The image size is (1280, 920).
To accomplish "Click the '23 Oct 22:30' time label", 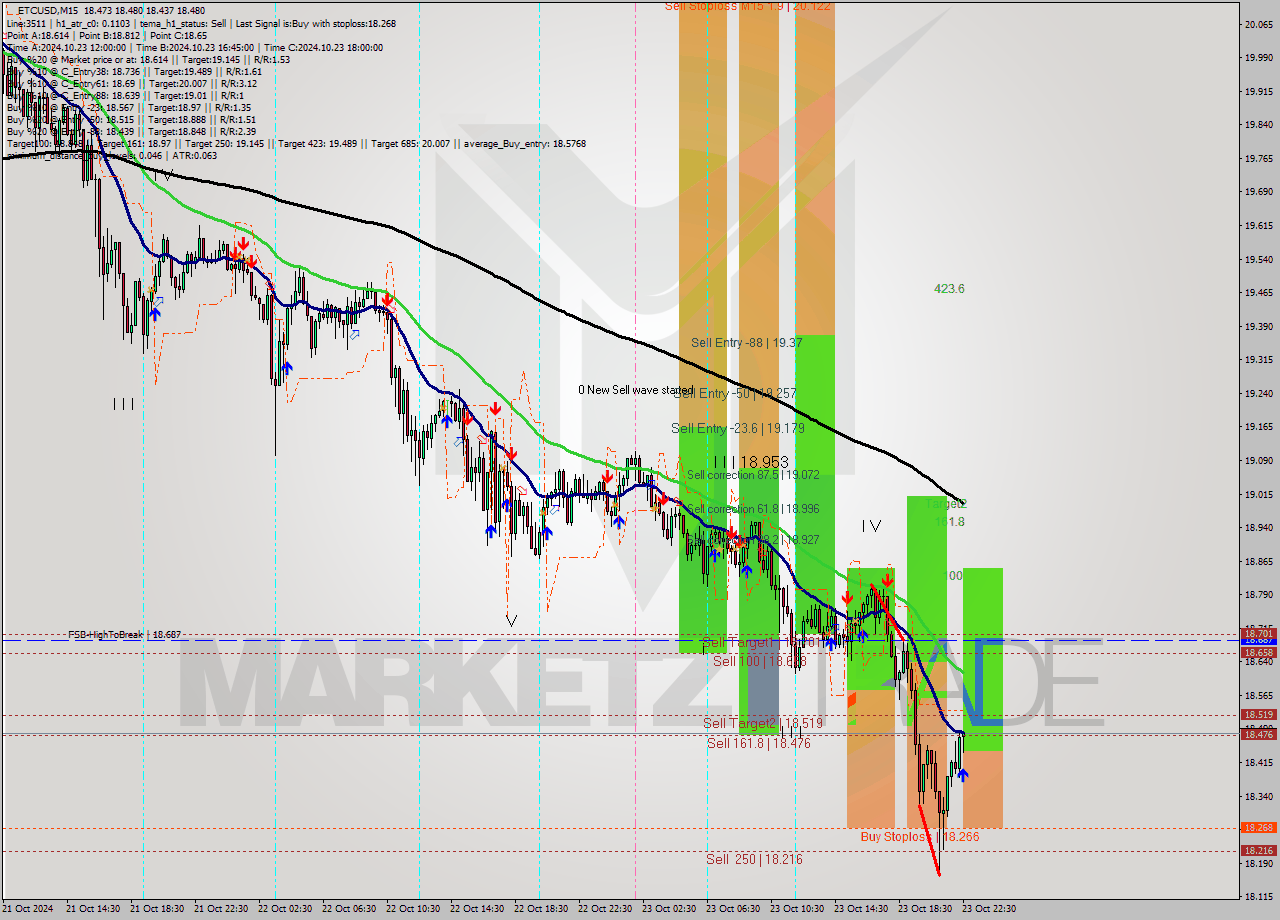I will [x=987, y=908].
